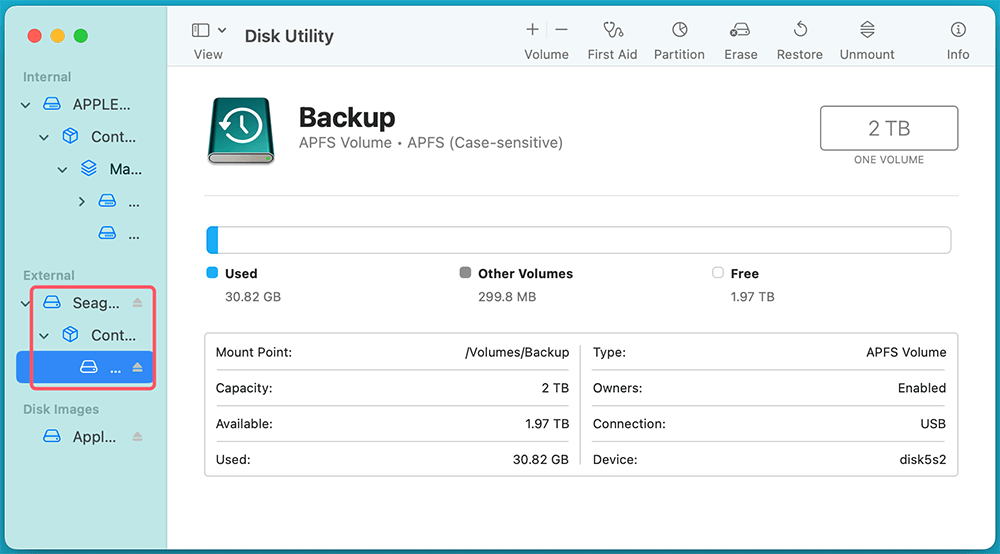The image size is (1000, 554).
Task: Show Info for the selected volume
Action: [x=958, y=31]
